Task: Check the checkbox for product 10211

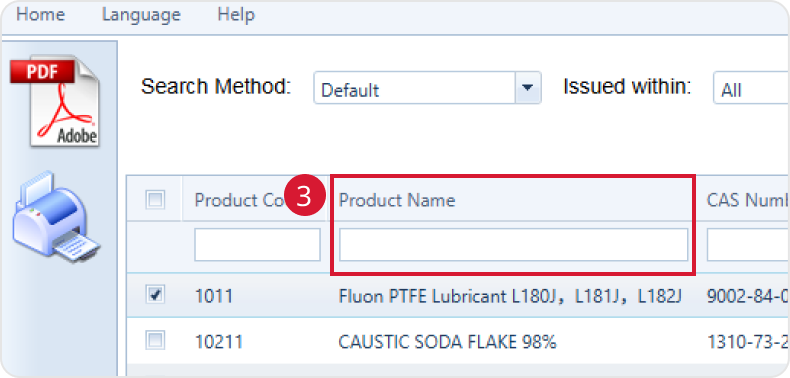Action: tap(155, 342)
